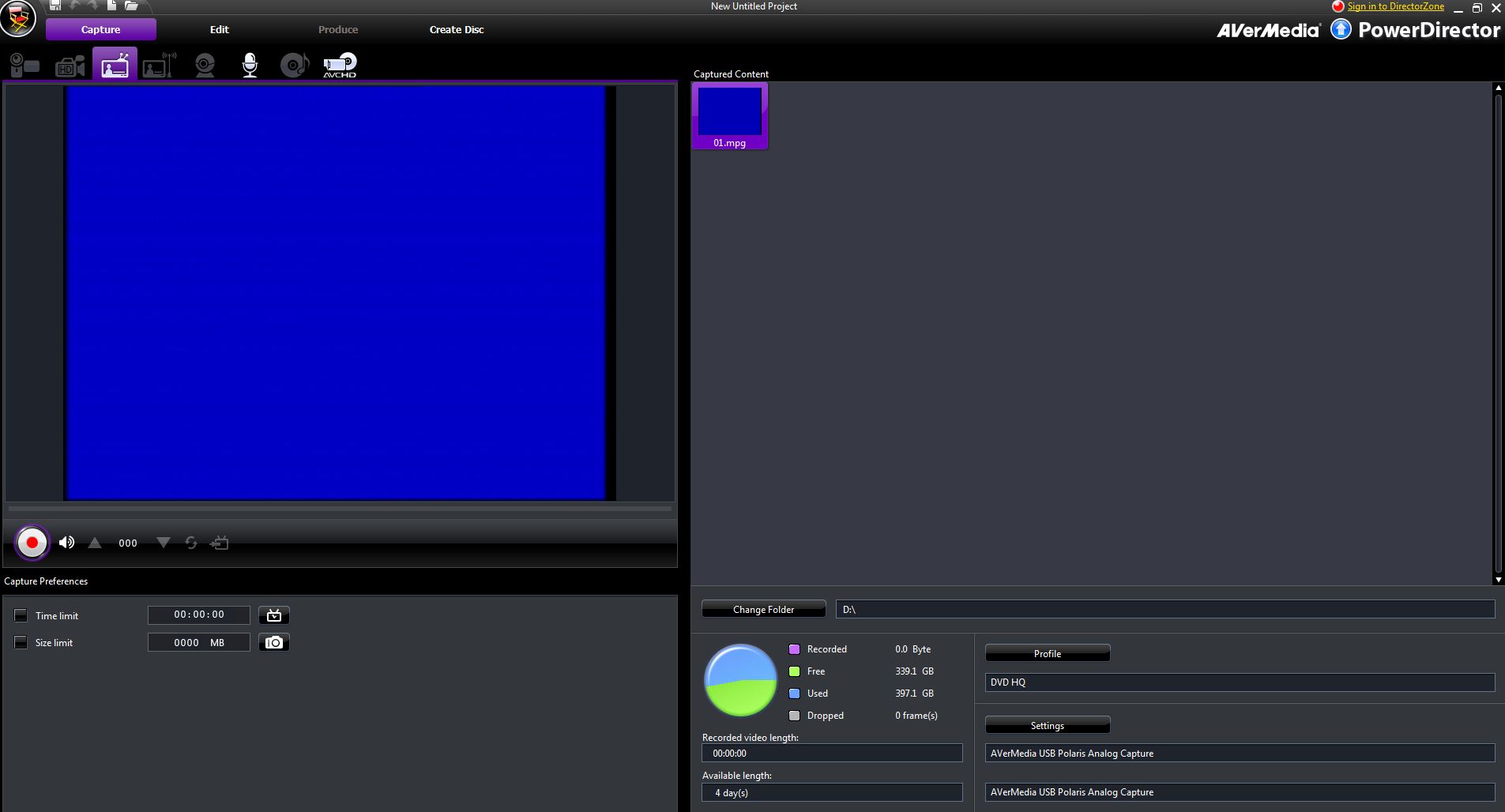
Task: Select capture from webcam icon
Action: click(x=205, y=65)
